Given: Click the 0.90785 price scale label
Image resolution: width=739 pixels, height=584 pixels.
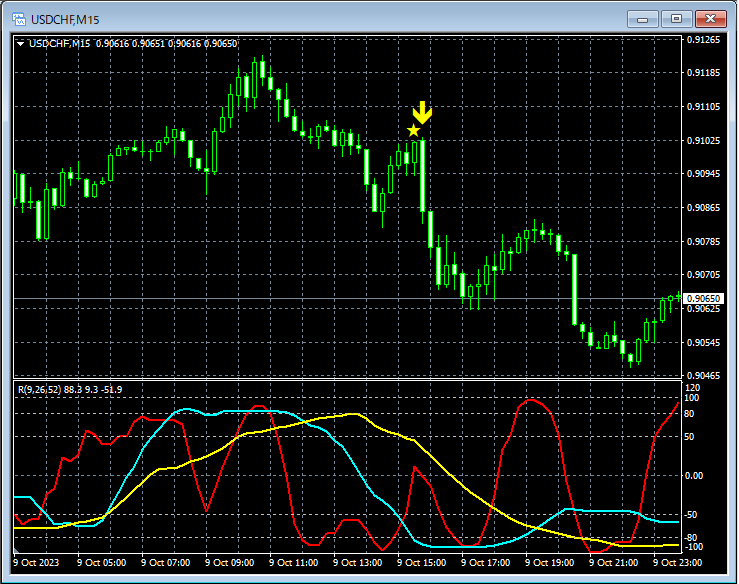Looking at the screenshot, I should point(703,241).
